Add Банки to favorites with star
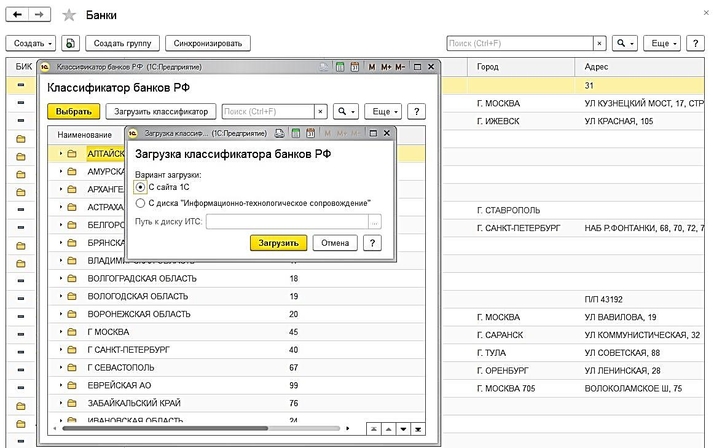The width and height of the screenshot is (714, 448). (69, 15)
